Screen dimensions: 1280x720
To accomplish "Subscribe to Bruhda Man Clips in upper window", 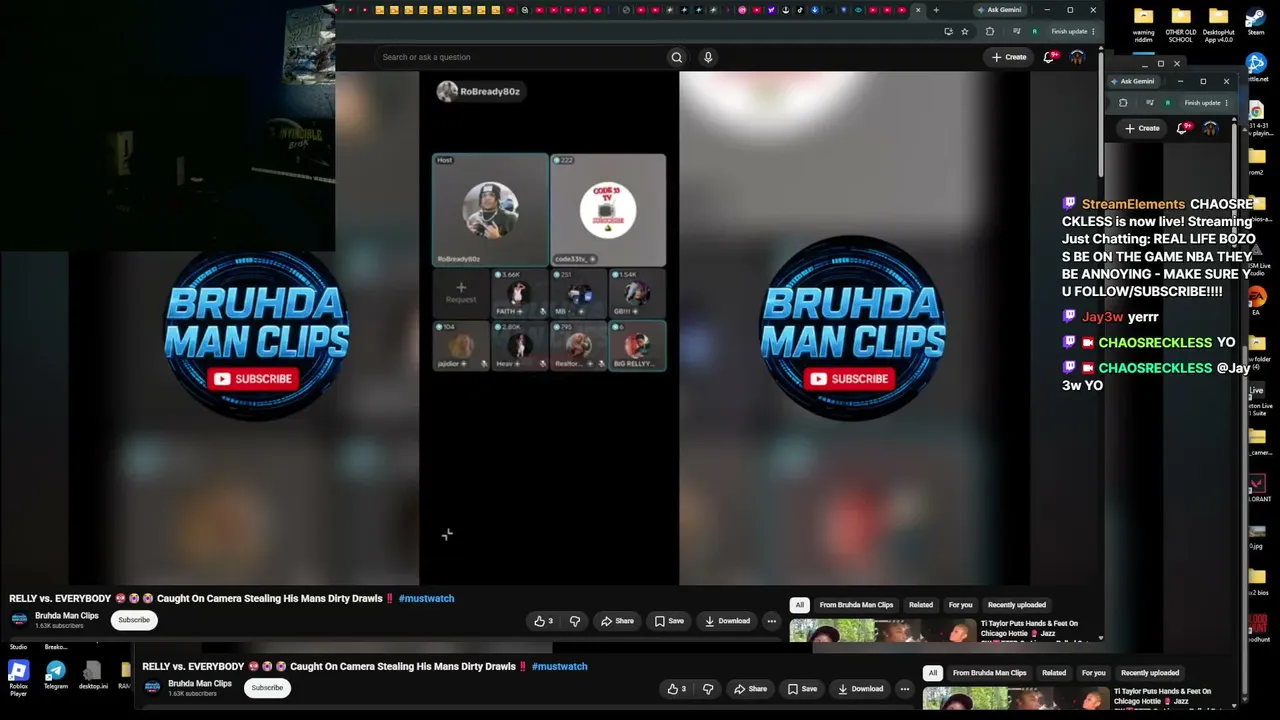I will 134,620.
